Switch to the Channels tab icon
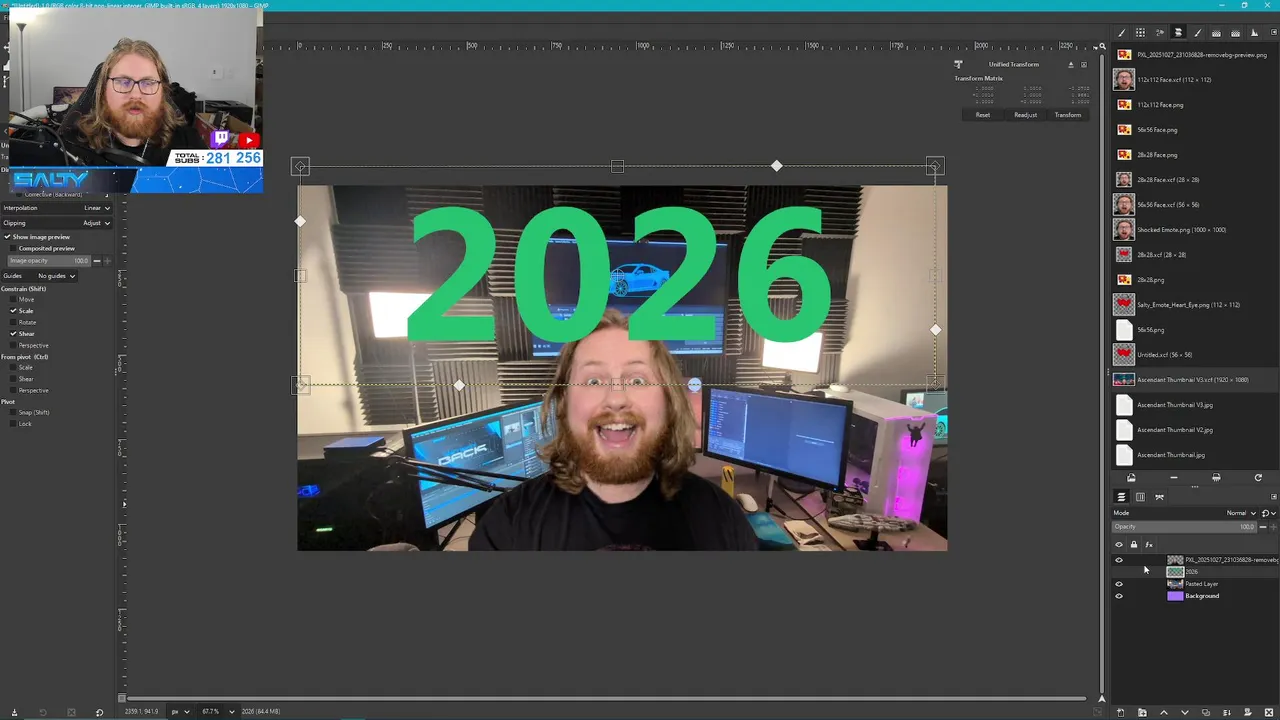The width and height of the screenshot is (1280, 720). click(x=1140, y=497)
